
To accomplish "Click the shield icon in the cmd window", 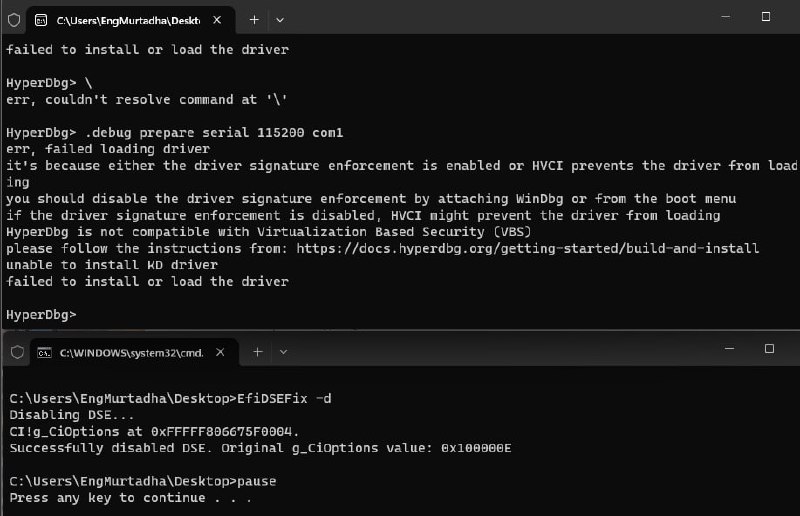I will [x=17, y=352].
